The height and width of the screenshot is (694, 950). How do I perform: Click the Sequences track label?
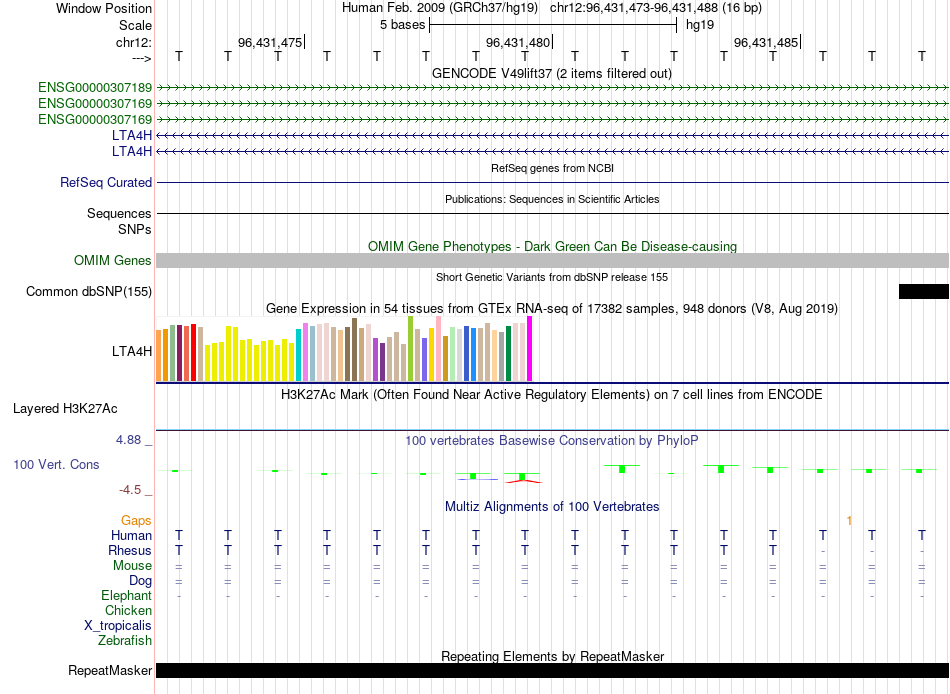click(x=119, y=213)
